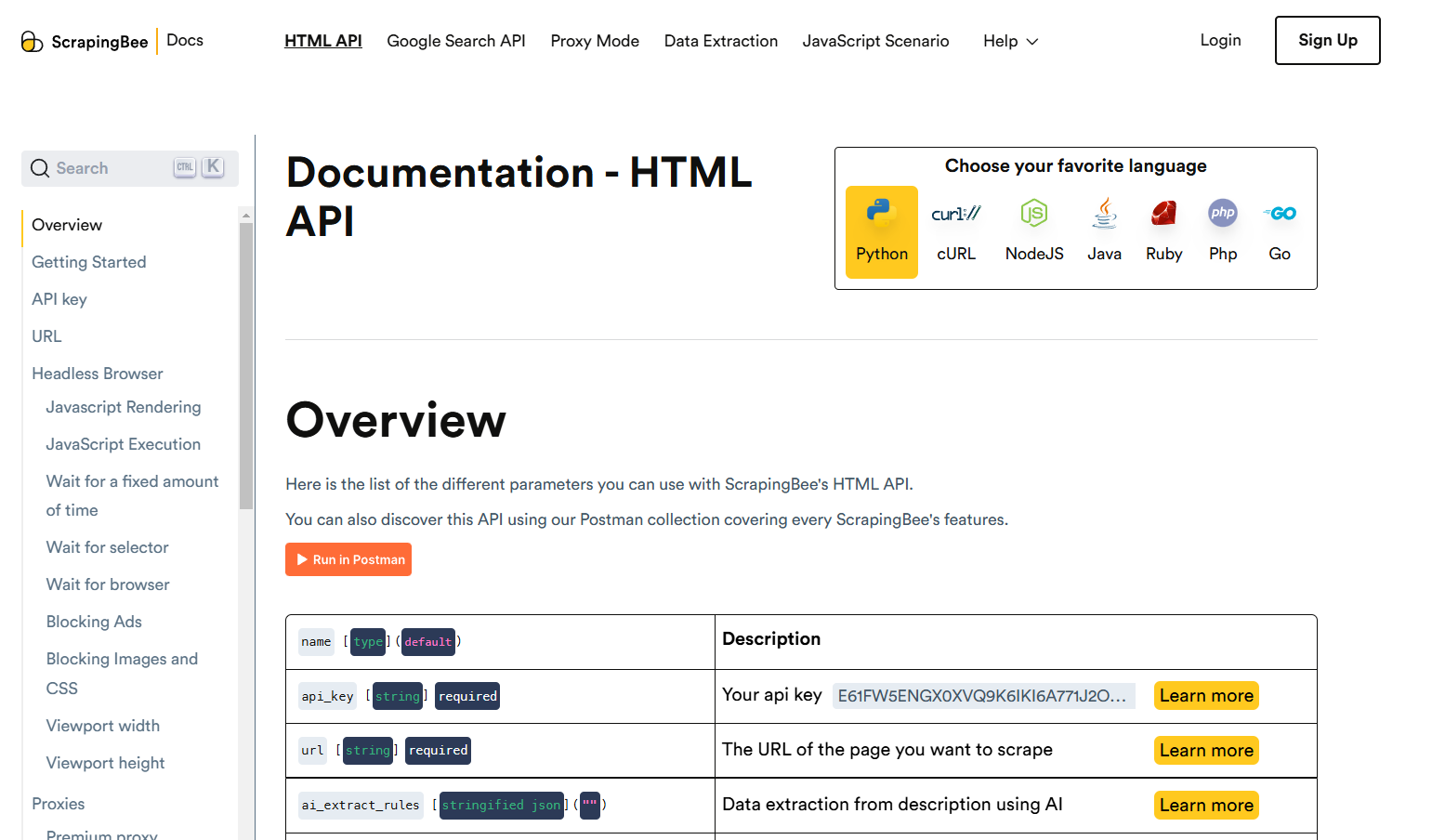
Task: Click the sidebar scrollbar thumb
Action: point(246,365)
